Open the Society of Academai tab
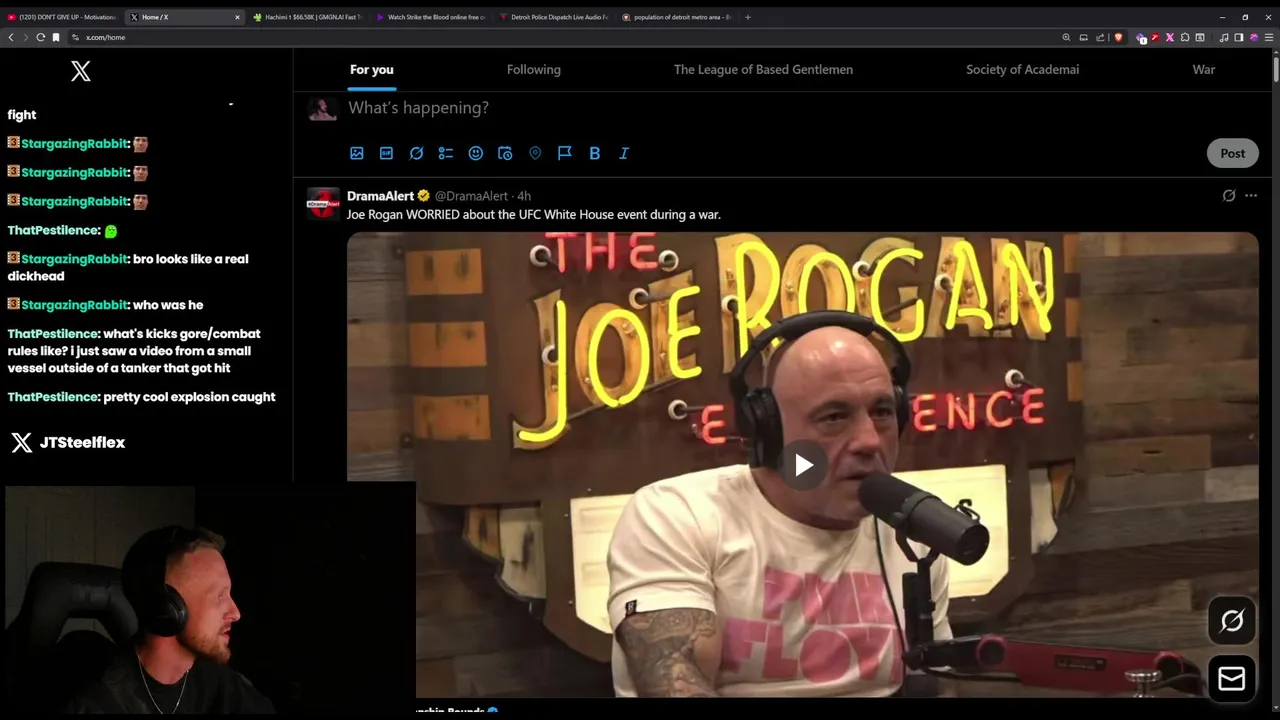The image size is (1280, 720). point(1022,69)
